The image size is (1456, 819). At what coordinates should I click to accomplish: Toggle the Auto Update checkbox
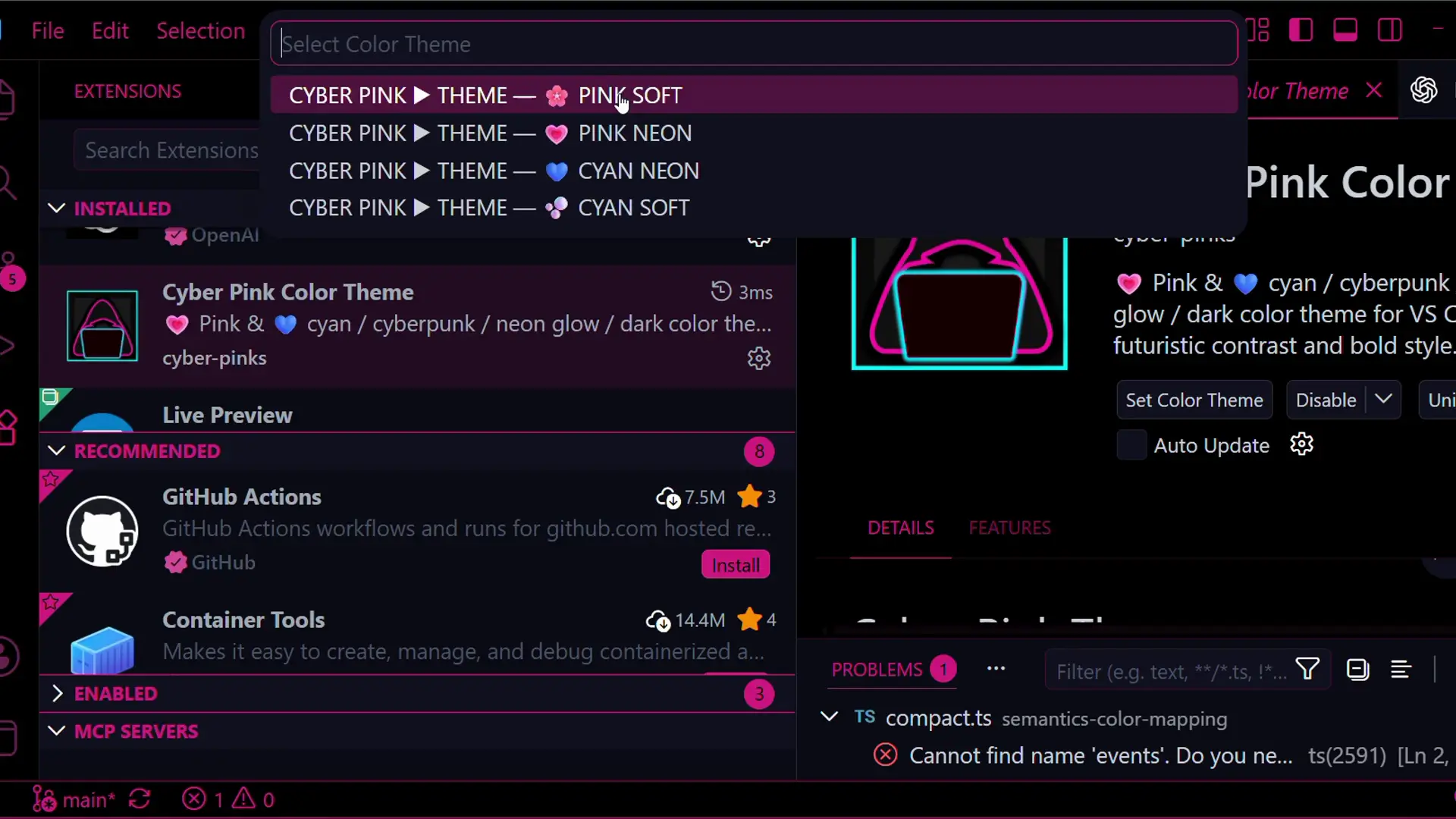(x=1131, y=445)
